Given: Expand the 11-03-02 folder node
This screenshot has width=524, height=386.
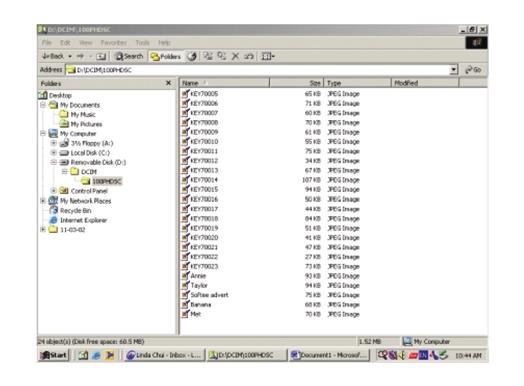Looking at the screenshot, I should tap(43, 230).
